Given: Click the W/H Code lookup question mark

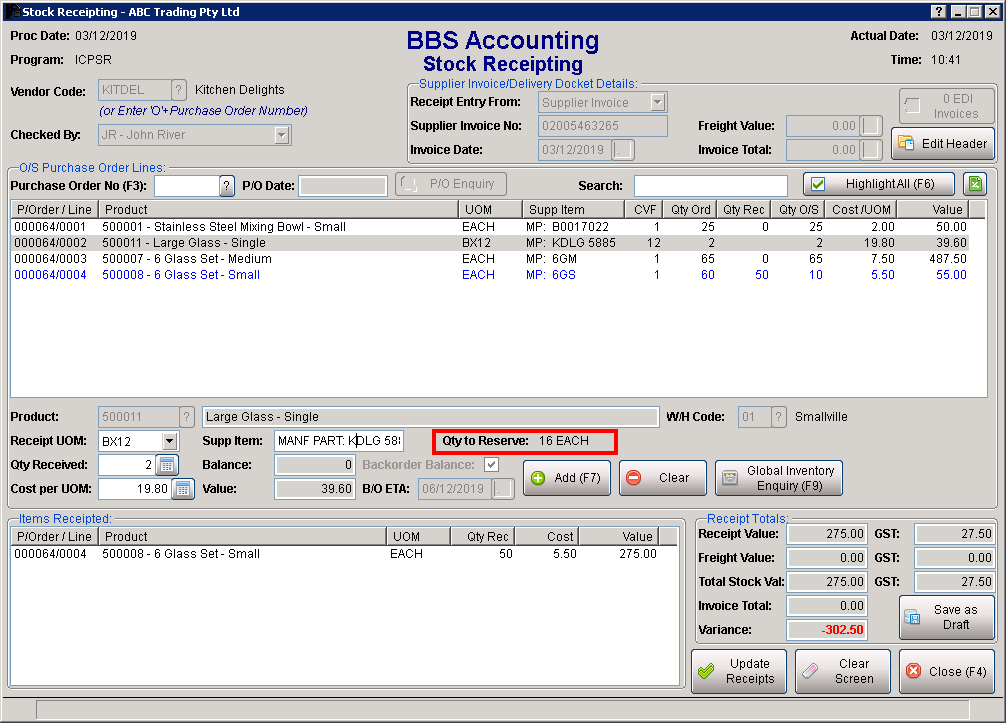Looking at the screenshot, I should pos(778,417).
